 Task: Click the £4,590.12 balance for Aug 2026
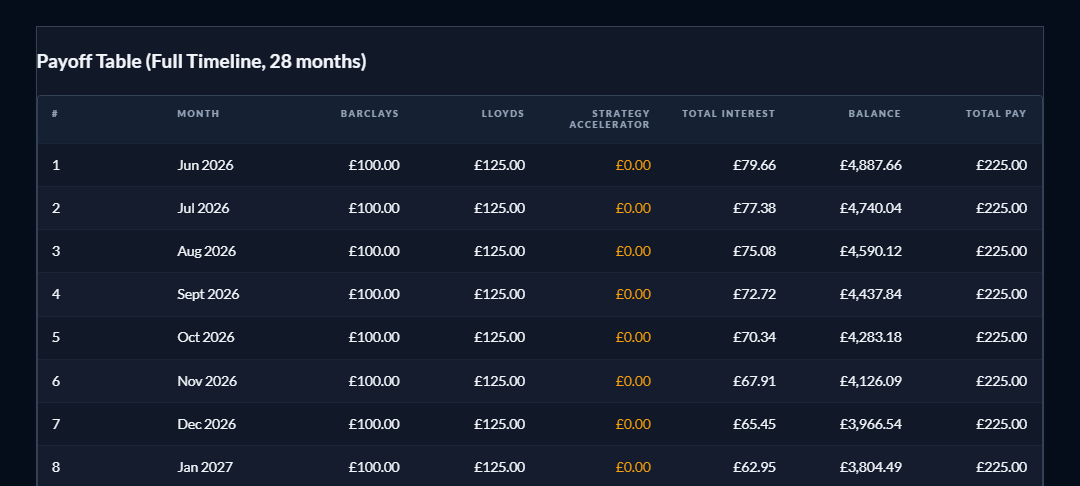click(x=871, y=251)
